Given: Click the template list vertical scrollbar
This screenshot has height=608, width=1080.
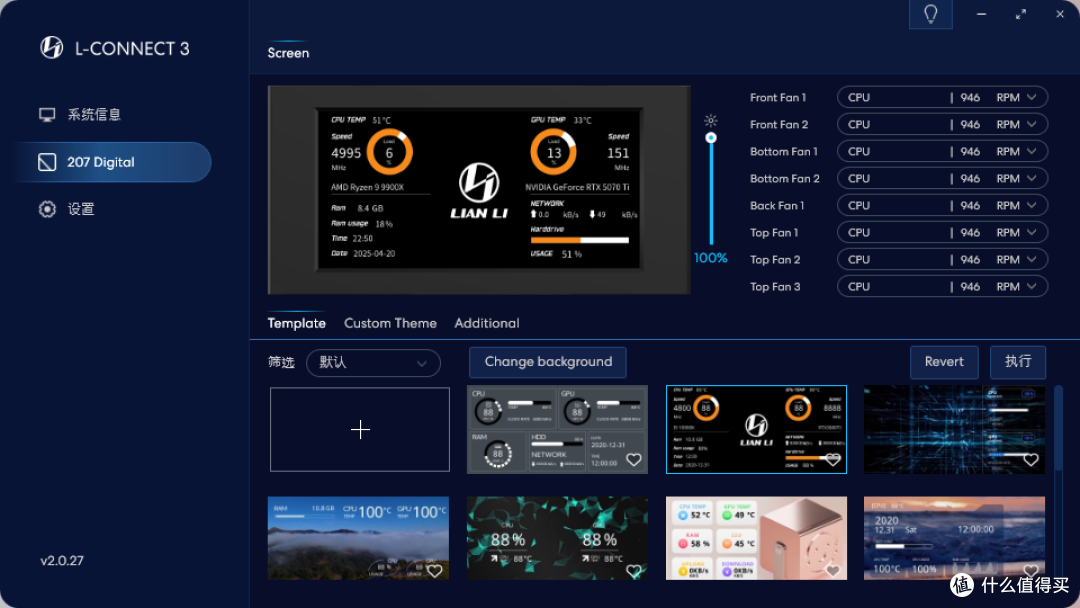Looking at the screenshot, I should tap(1059, 430).
